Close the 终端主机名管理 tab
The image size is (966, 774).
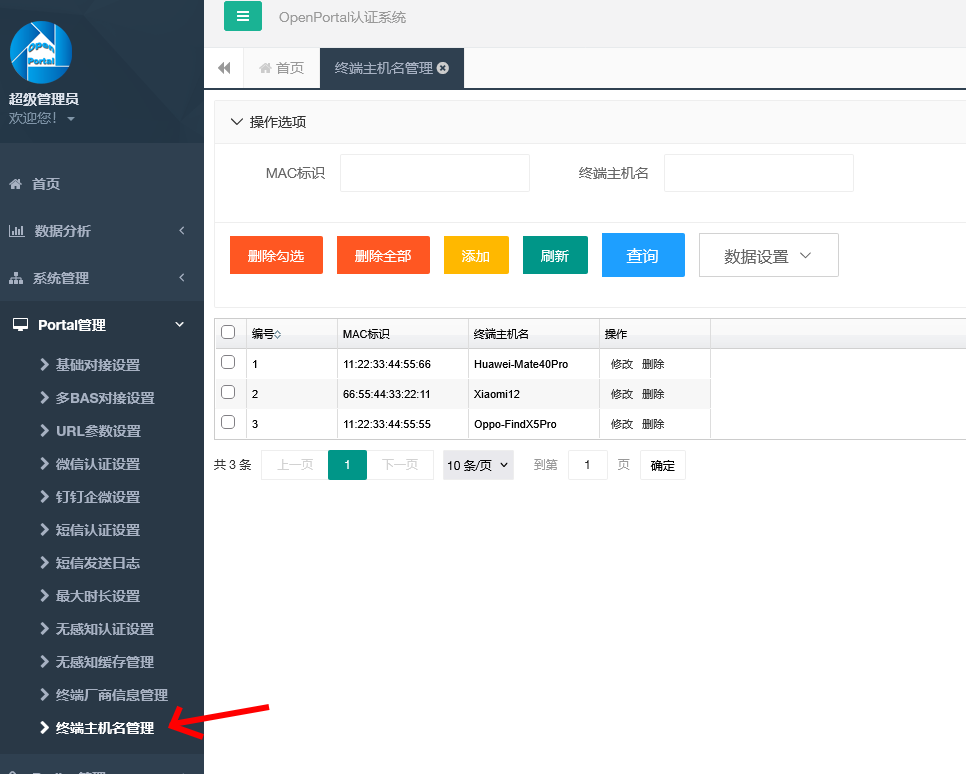click(x=443, y=68)
